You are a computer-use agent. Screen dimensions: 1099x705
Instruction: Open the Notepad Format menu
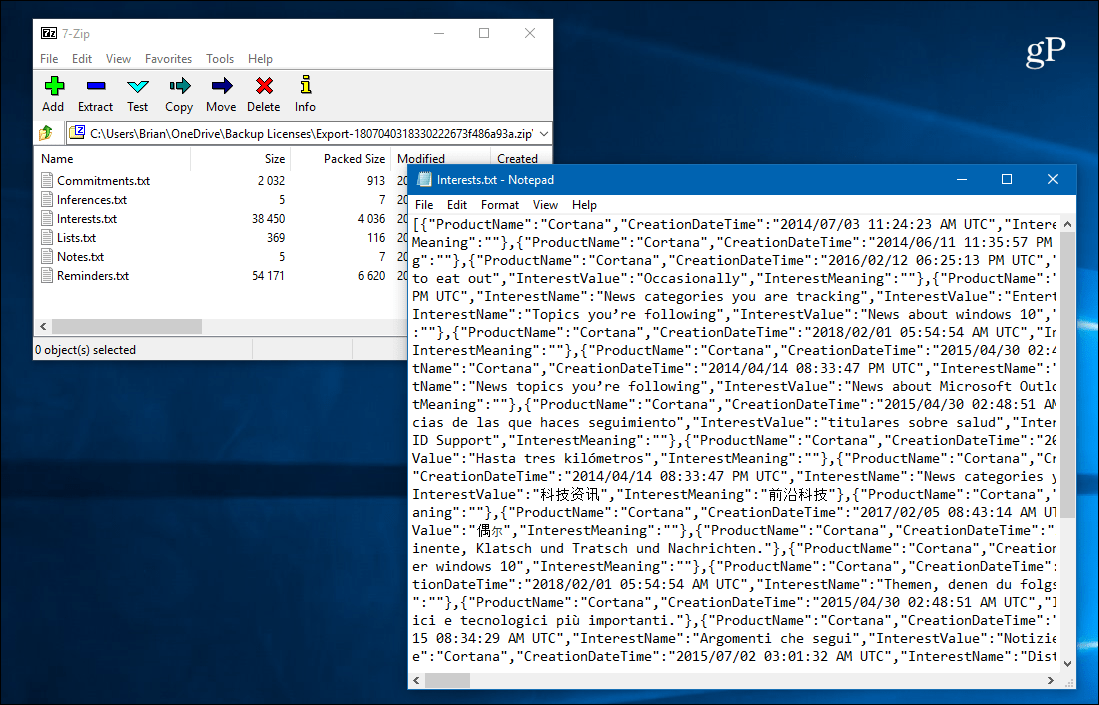(500, 205)
